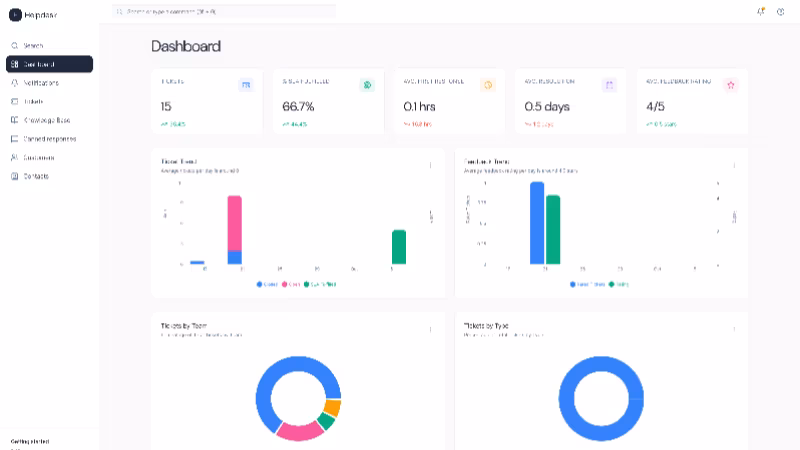
Task: Click the Customers people icon in sidebar
Action: (14, 158)
